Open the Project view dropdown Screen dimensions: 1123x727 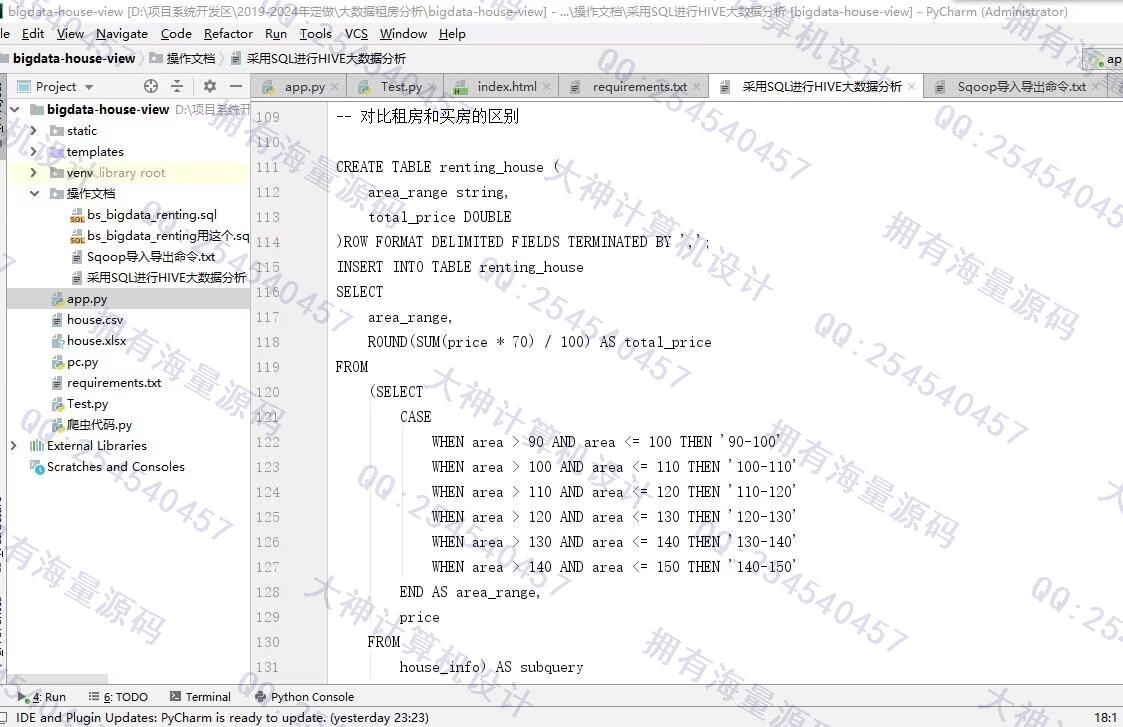[89, 87]
